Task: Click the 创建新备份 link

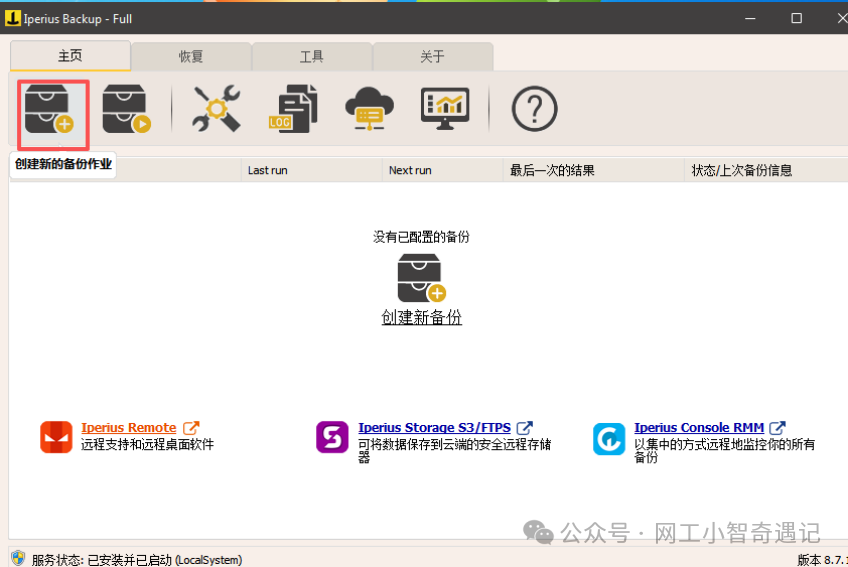Action: coord(421,317)
